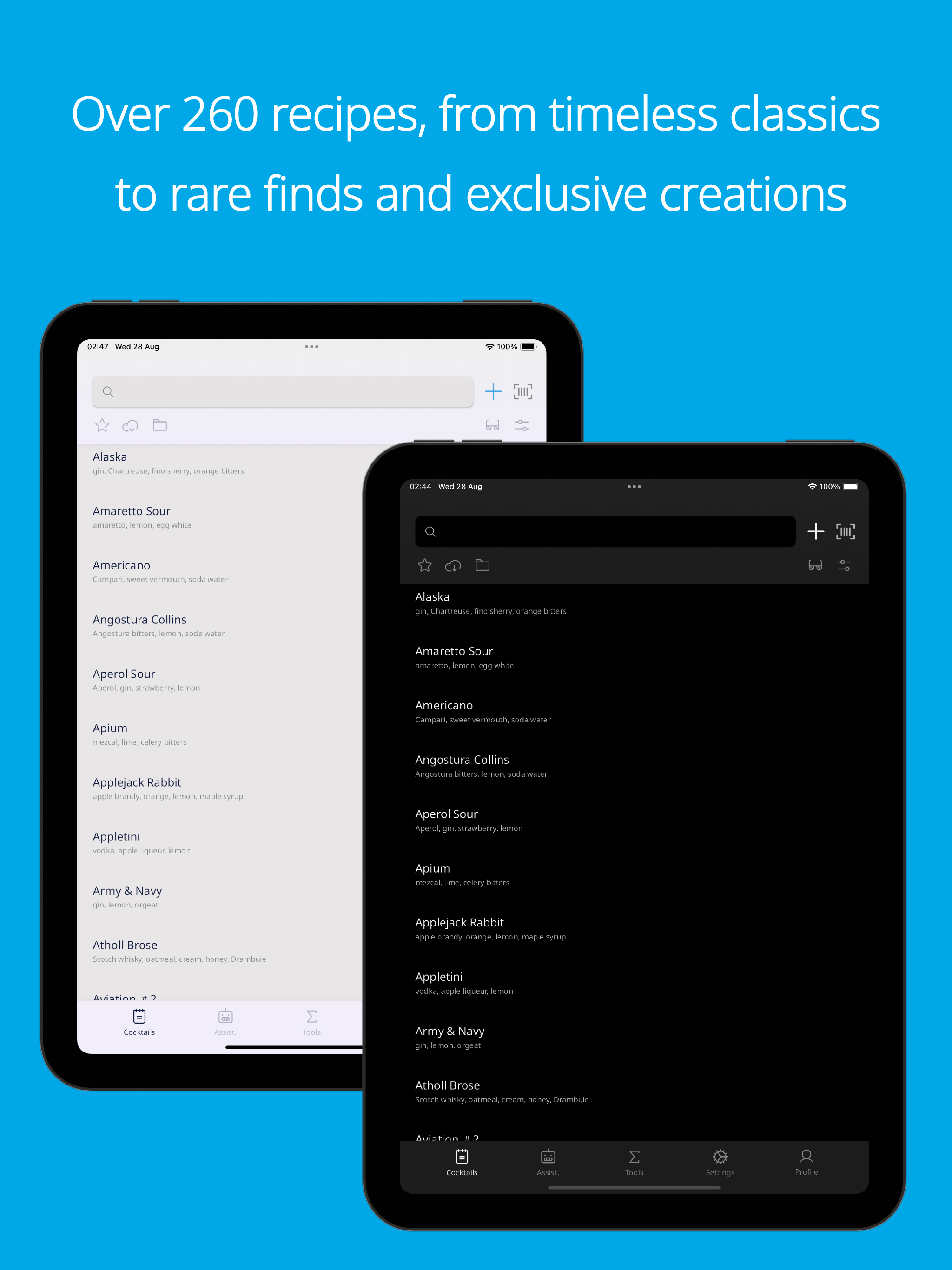Tap the barcode scanner icon in dark tablet
The width and height of the screenshot is (952, 1270).
pyautogui.click(x=845, y=532)
